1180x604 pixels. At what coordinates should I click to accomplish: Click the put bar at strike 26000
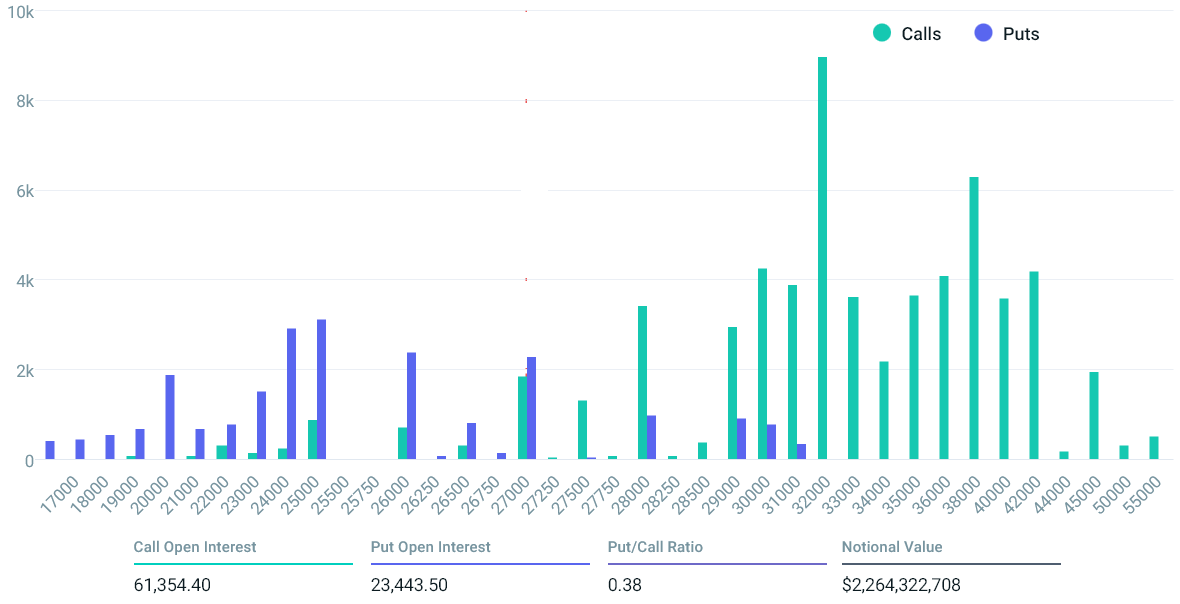point(412,406)
